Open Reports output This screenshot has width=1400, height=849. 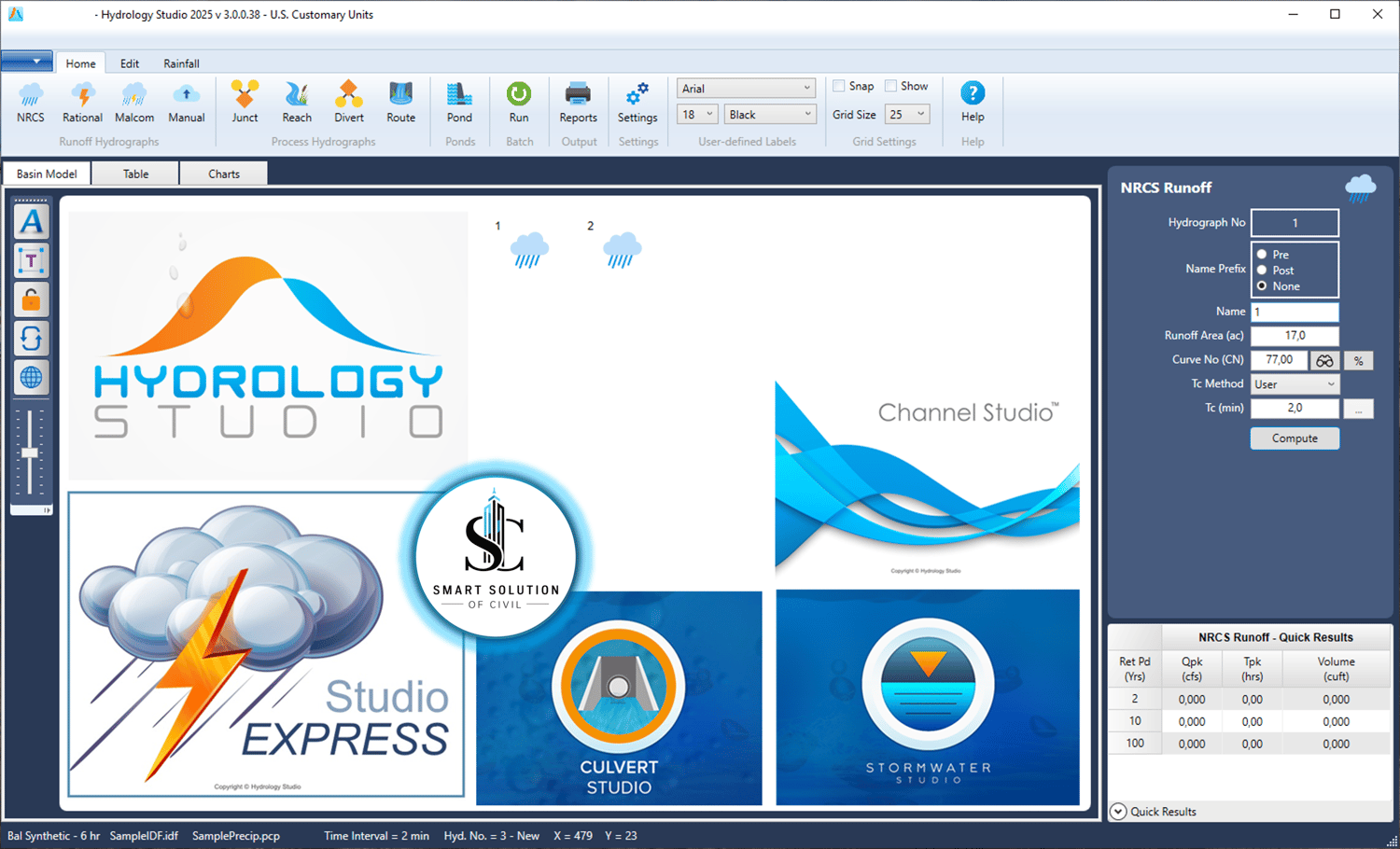pos(579,103)
